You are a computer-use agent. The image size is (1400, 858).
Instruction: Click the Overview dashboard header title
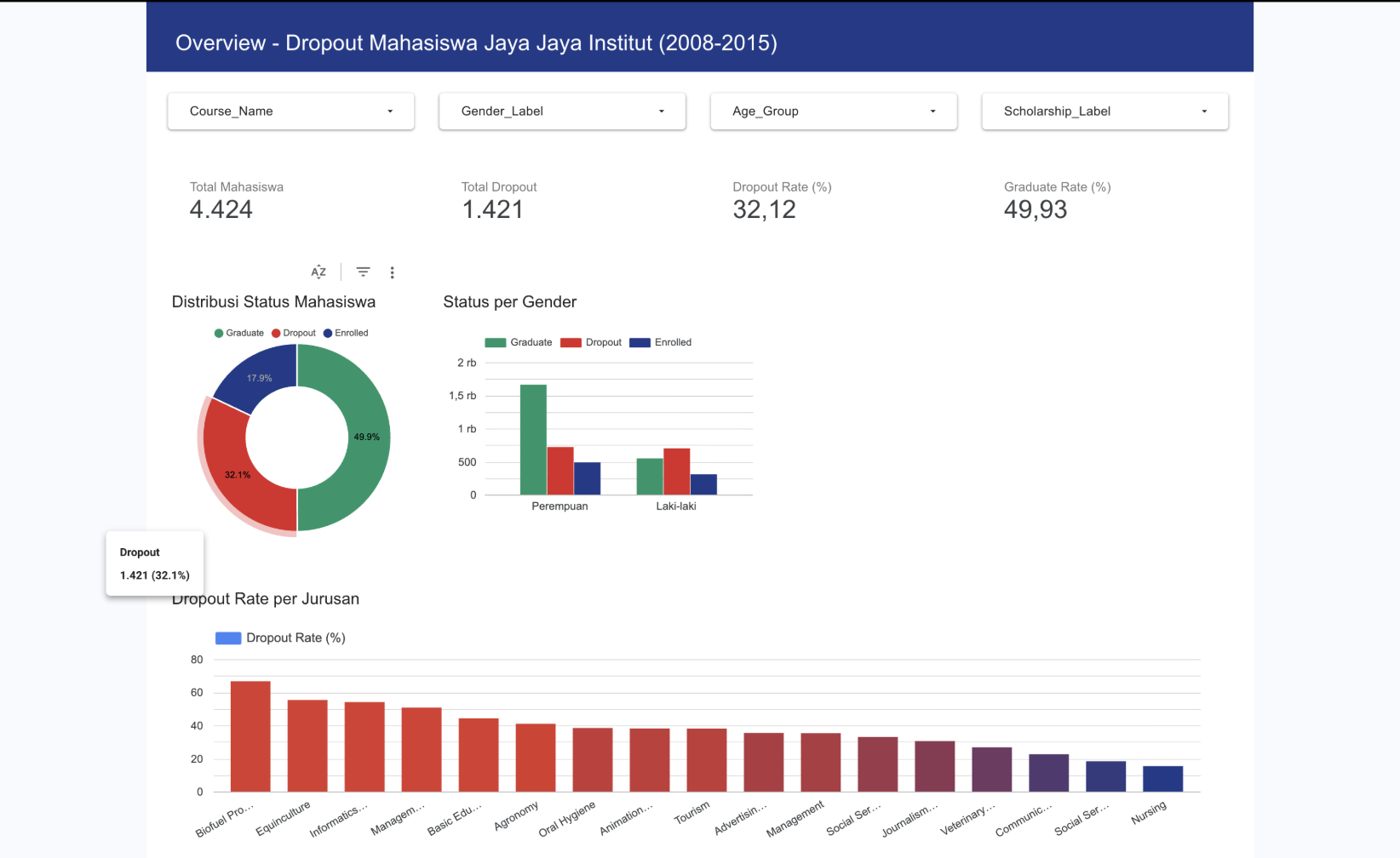tap(476, 43)
